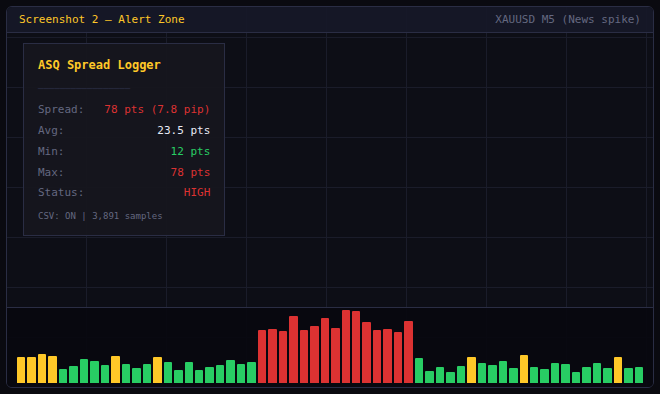This screenshot has height=394, width=660.
Task: Select the green minimum value 12 pts
Action: pyautogui.click(x=190, y=152)
